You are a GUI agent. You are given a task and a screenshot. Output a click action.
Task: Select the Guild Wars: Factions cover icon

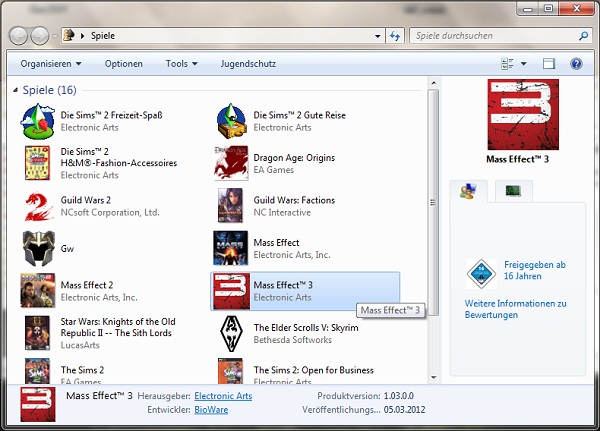[230, 206]
